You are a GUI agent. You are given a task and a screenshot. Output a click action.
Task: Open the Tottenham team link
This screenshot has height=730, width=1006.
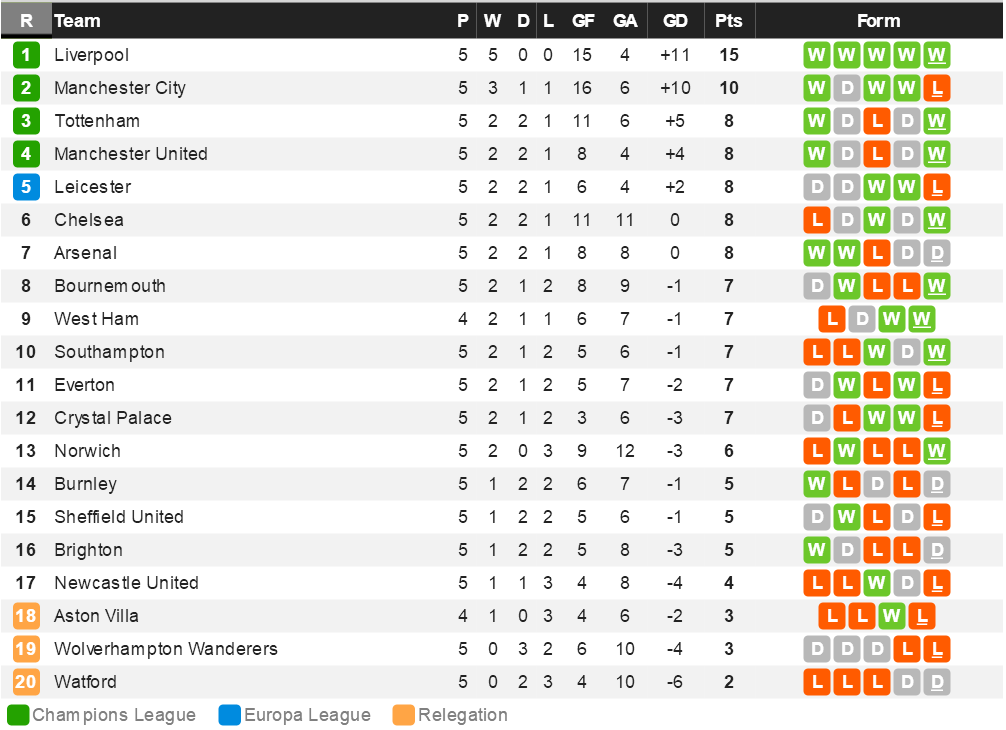[97, 121]
